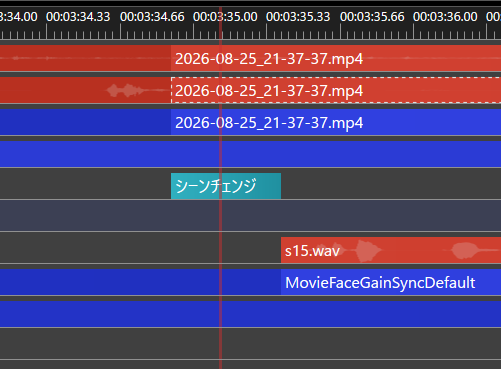Jump to 00:03:34.66 on the ruler
Image resolution: width=501 pixels, height=369 pixels.
tap(152, 17)
